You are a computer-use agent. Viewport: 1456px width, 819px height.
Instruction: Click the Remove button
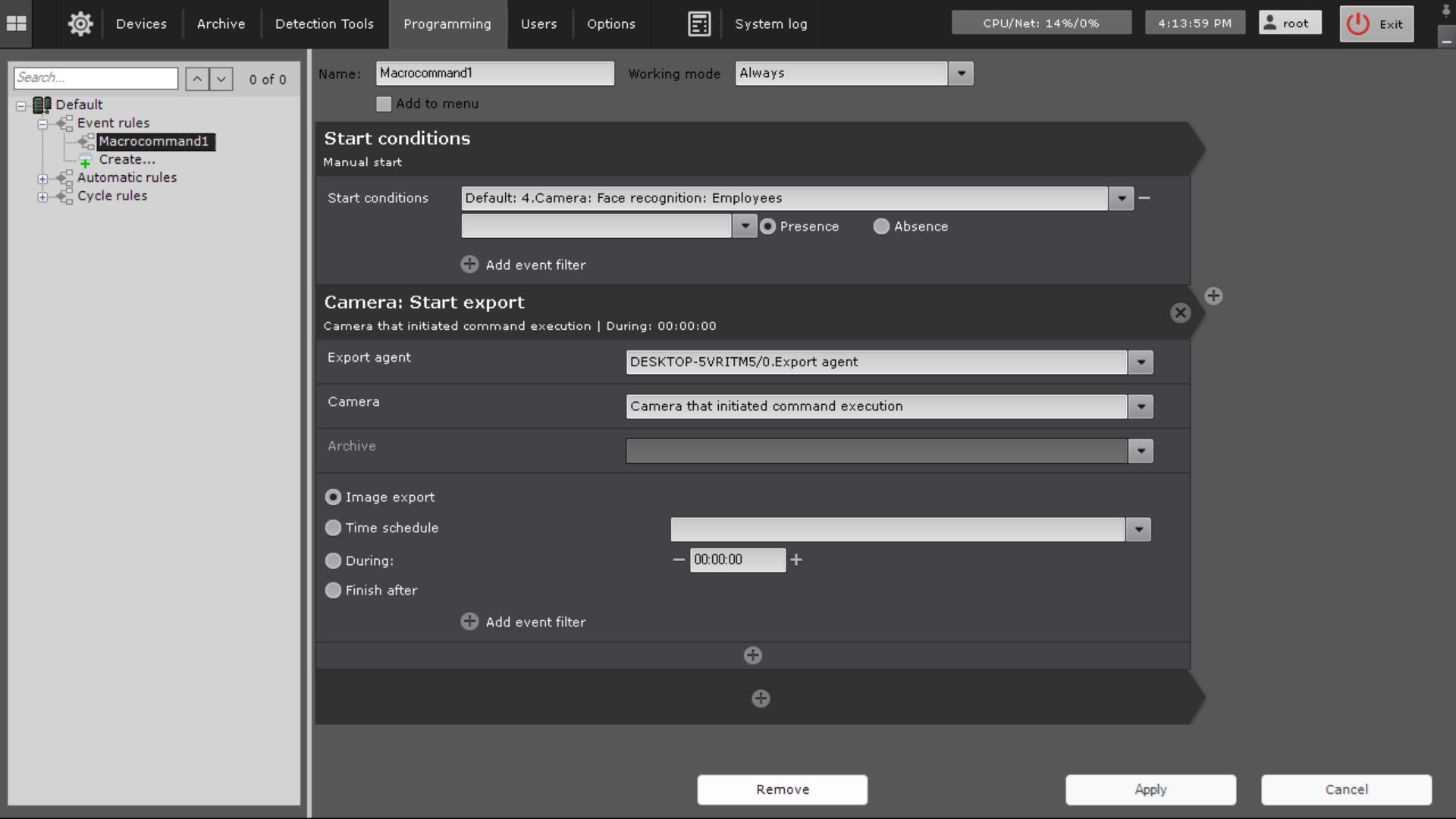782,789
